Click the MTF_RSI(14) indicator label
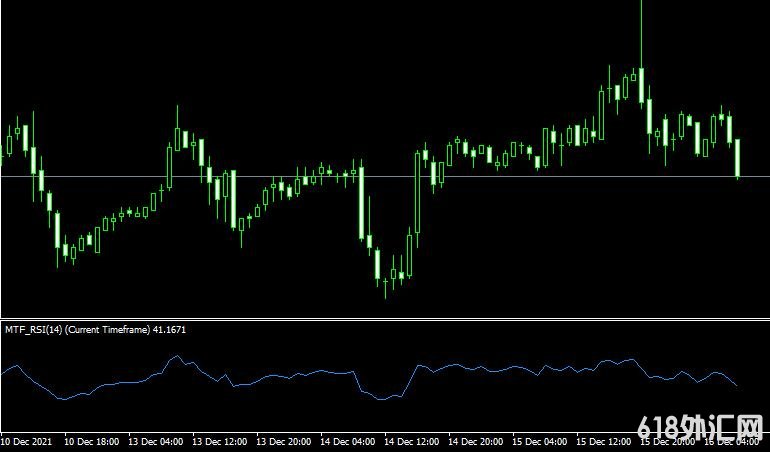This screenshot has width=770, height=452. point(96,330)
